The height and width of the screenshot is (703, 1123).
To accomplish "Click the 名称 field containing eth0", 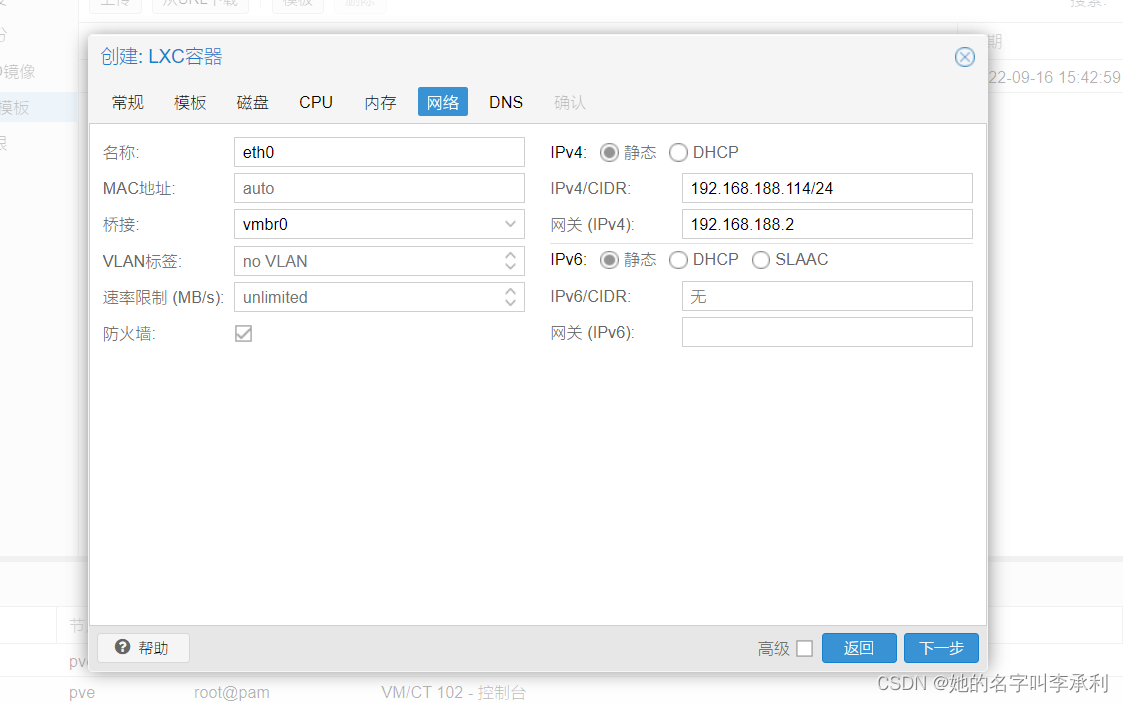I will (x=379, y=152).
